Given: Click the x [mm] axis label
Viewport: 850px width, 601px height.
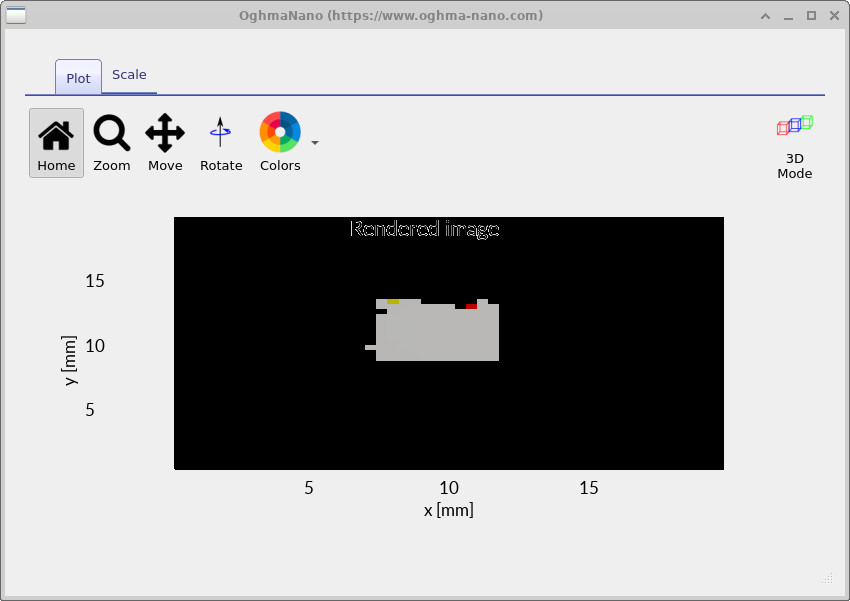Looking at the screenshot, I should 449,510.
